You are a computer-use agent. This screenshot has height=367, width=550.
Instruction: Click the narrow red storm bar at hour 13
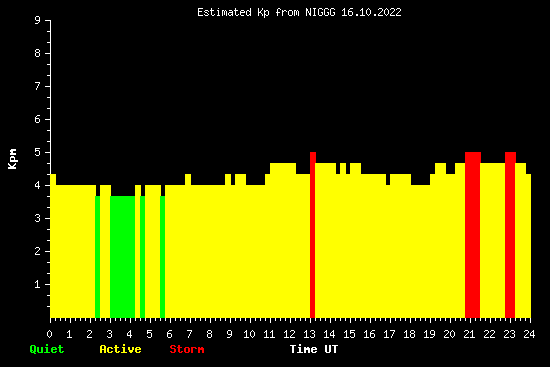313,235
